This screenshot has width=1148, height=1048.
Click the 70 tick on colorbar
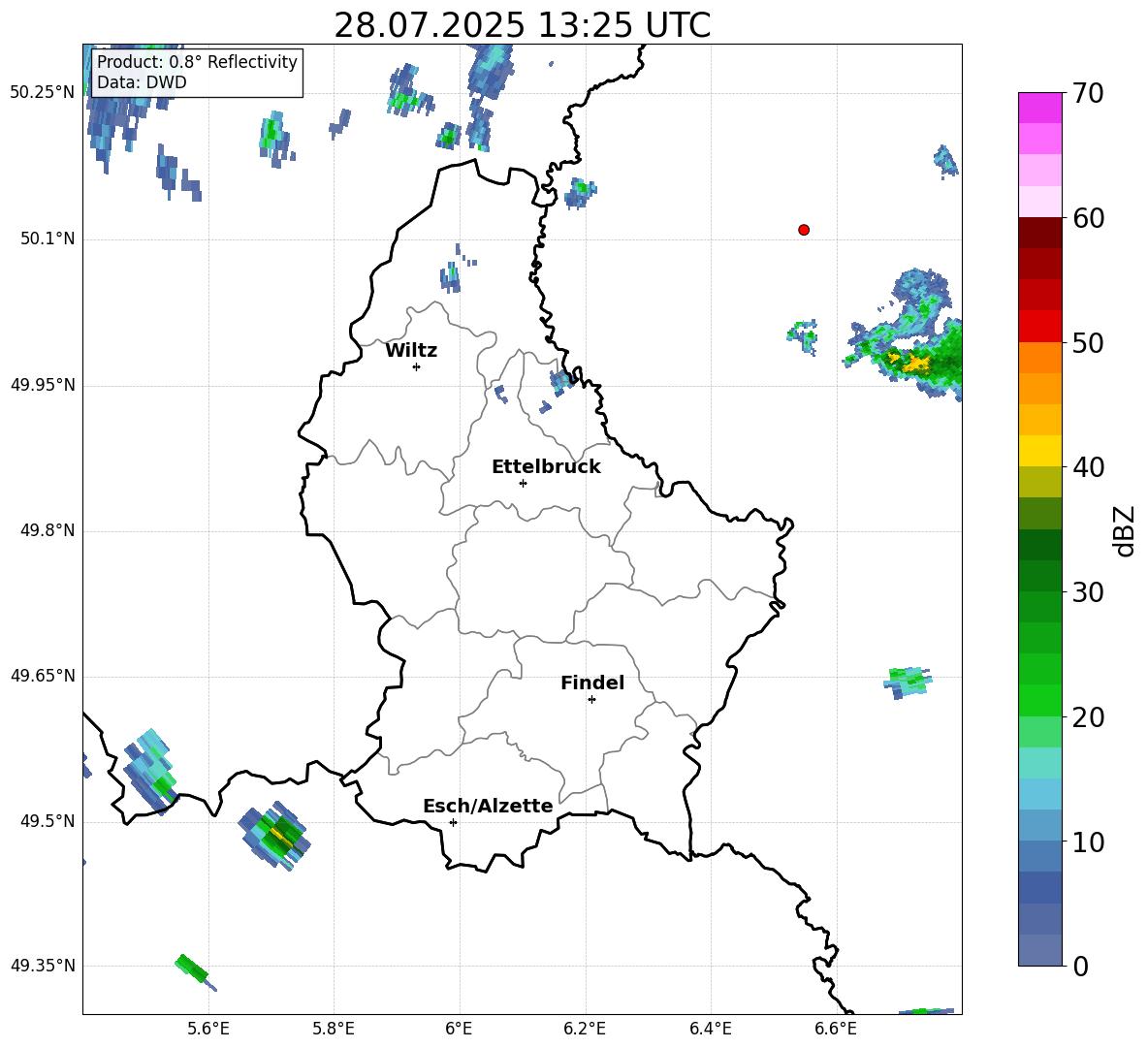tap(1088, 93)
